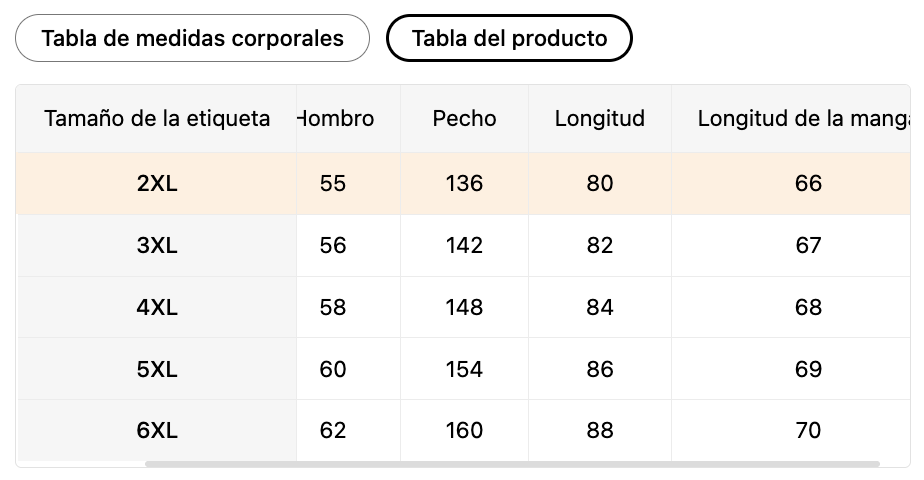Click sleeve length value 67 in 3XL row
924x480 pixels.
pyautogui.click(x=808, y=246)
